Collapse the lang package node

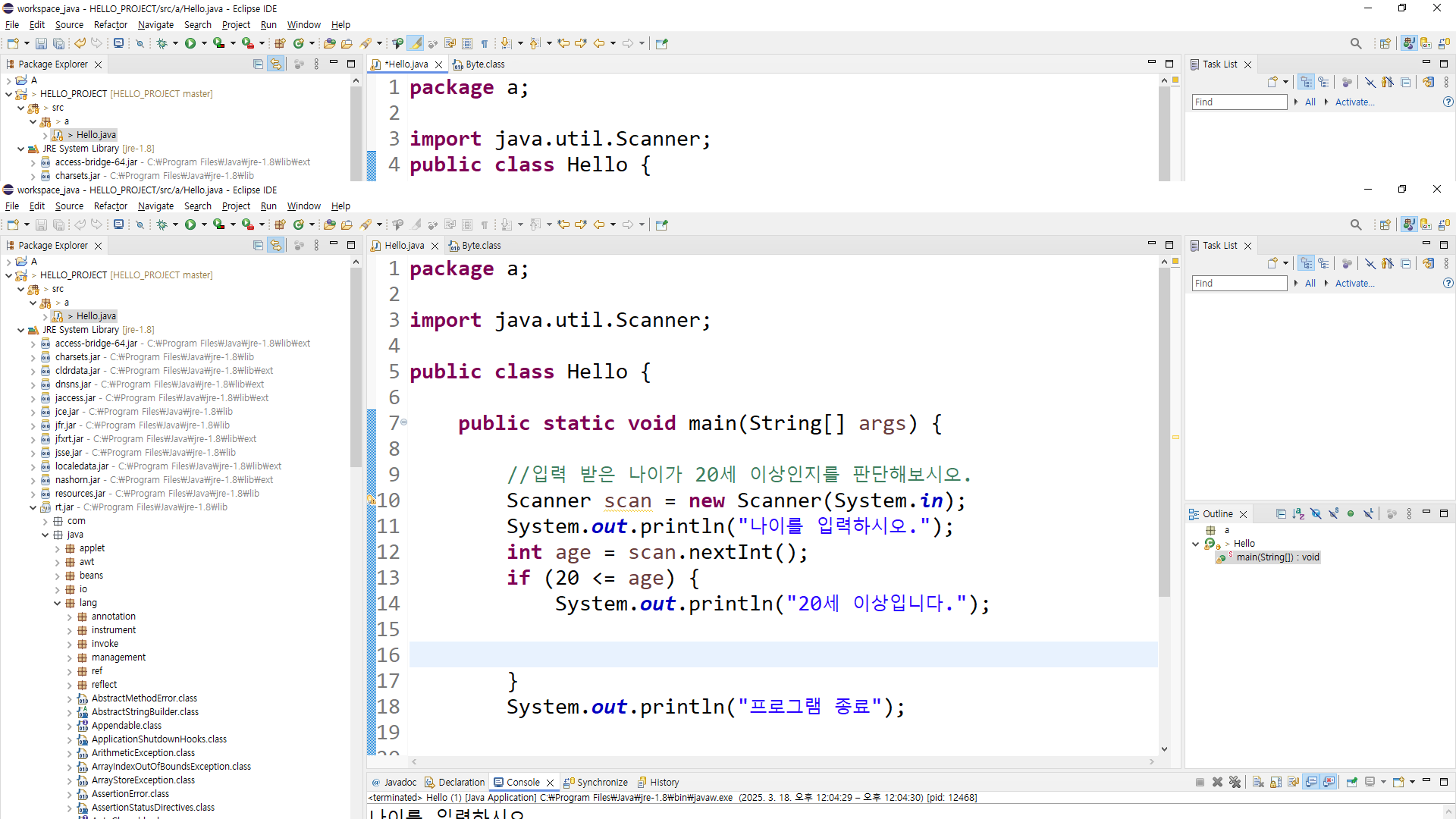57,603
